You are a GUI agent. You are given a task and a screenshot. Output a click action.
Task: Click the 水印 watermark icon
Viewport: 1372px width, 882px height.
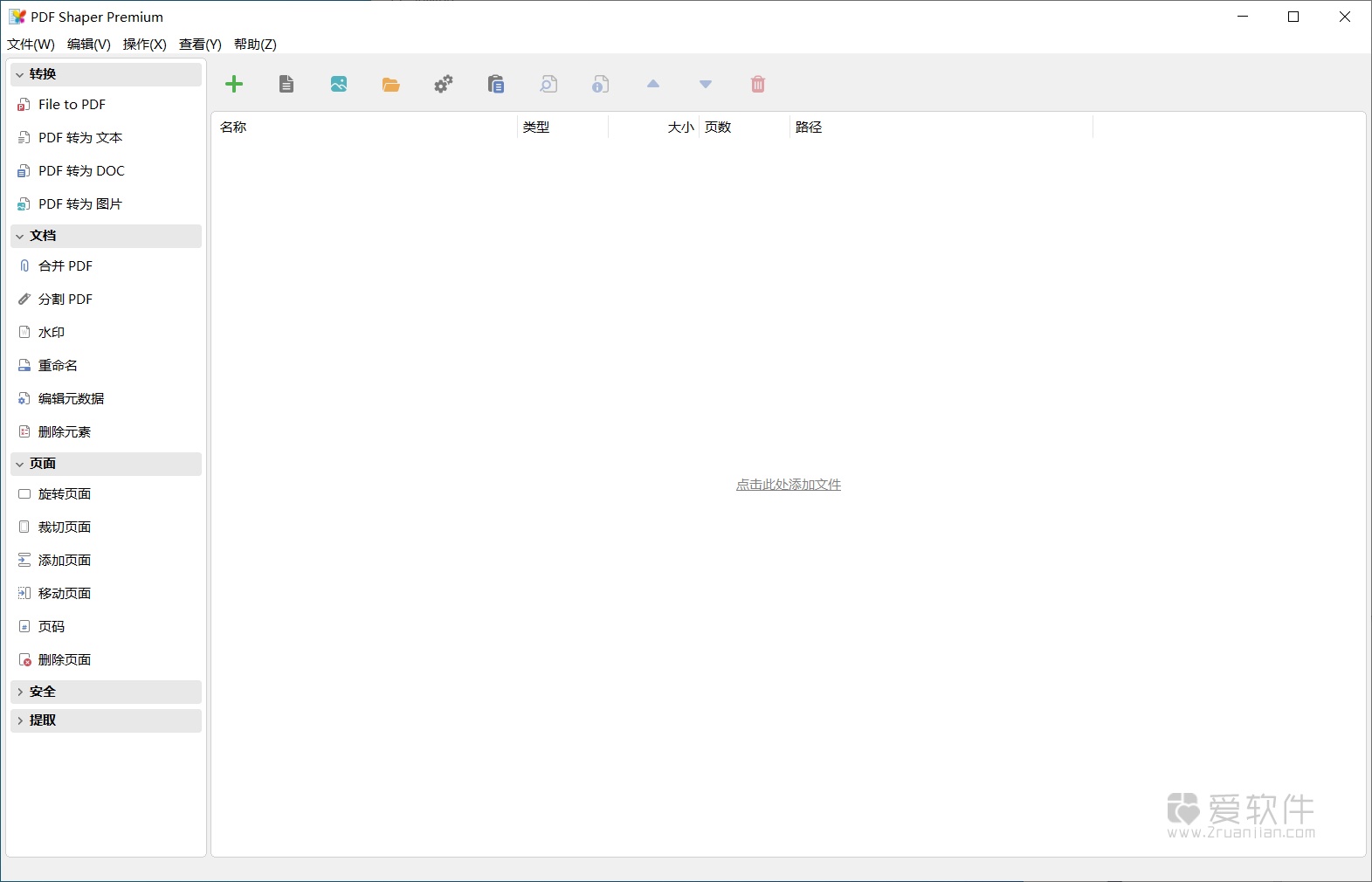[x=24, y=332]
